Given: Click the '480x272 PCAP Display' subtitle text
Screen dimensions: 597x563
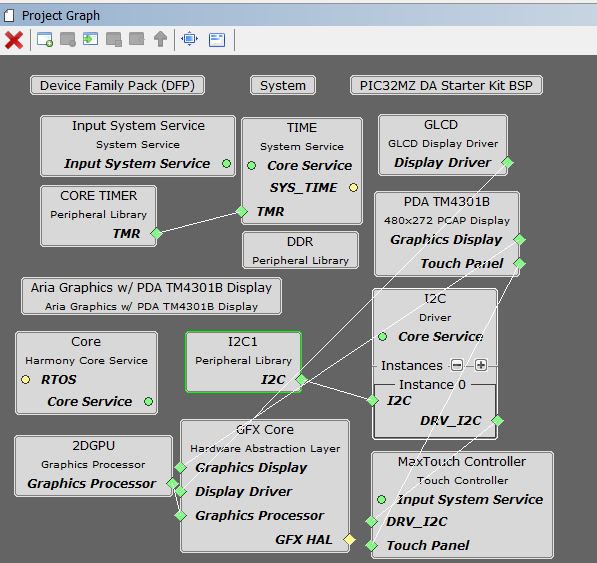Looking at the screenshot, I should pyautogui.click(x=447, y=221).
